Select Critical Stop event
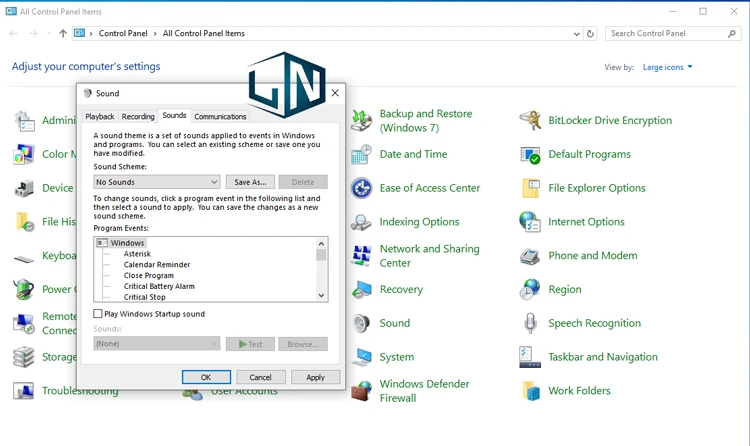Screen dimensions: 750x446 [144, 297]
